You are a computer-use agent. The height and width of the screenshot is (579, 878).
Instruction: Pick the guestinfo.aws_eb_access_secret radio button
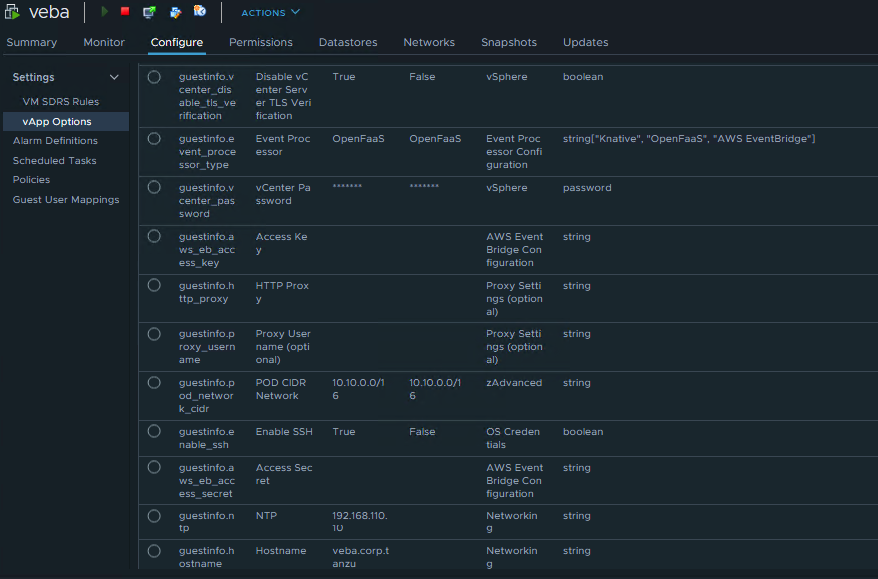pyautogui.click(x=154, y=467)
